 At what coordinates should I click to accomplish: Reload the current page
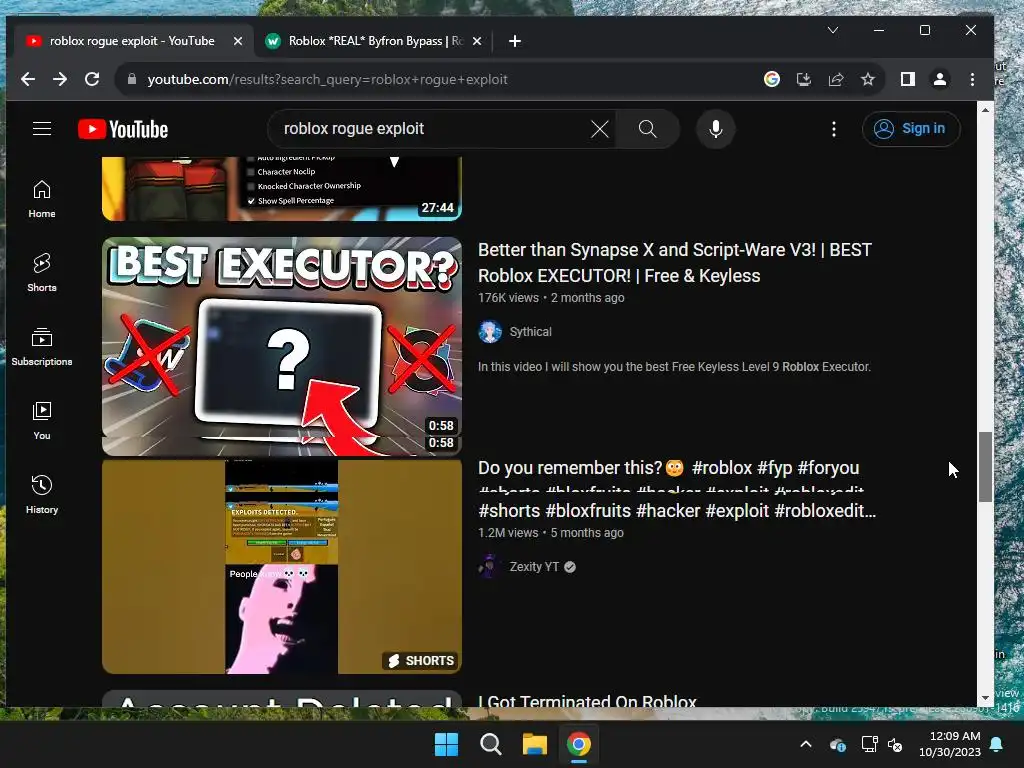(92, 79)
